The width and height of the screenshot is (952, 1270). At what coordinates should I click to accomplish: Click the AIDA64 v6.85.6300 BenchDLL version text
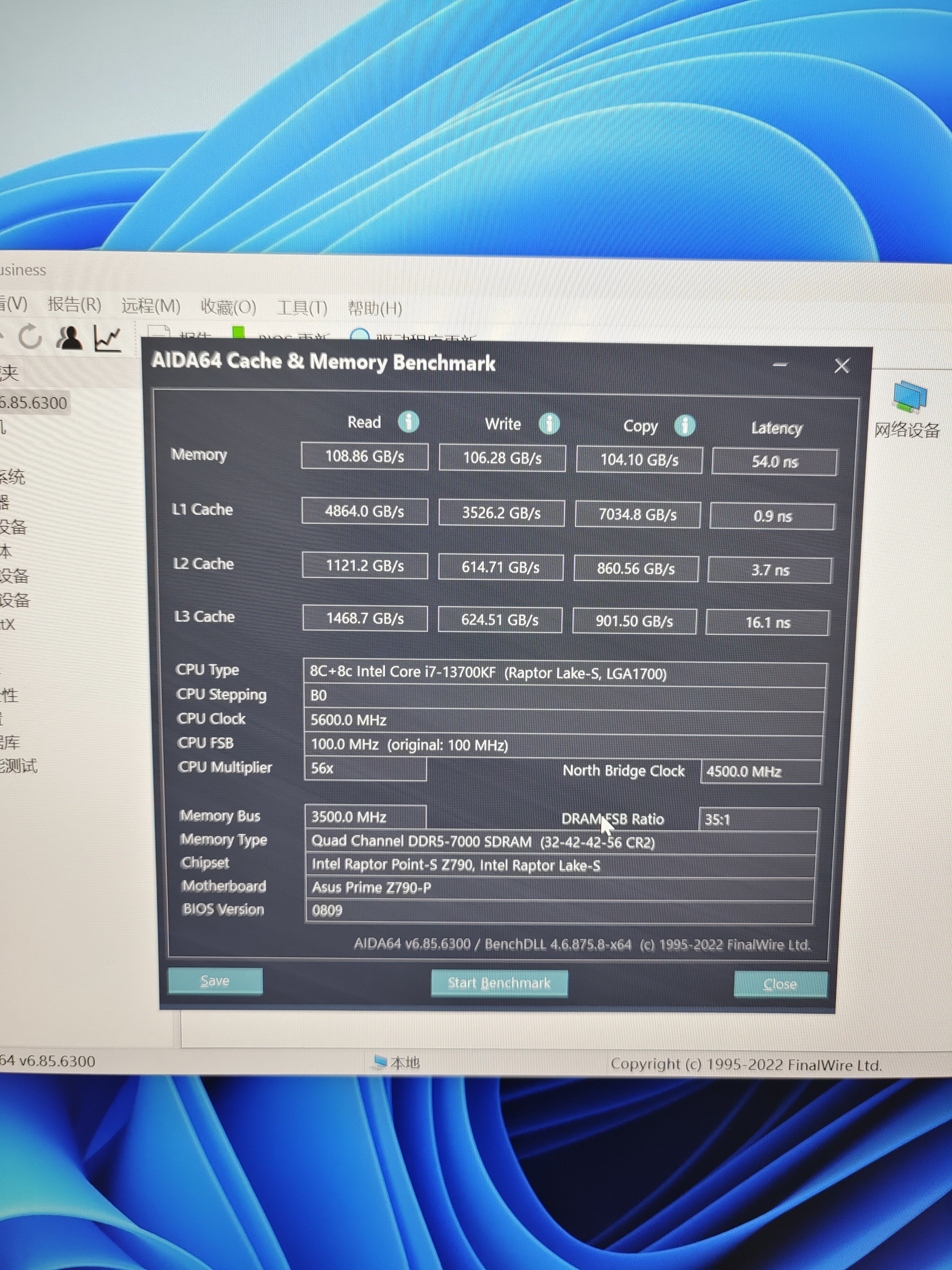tap(582, 944)
